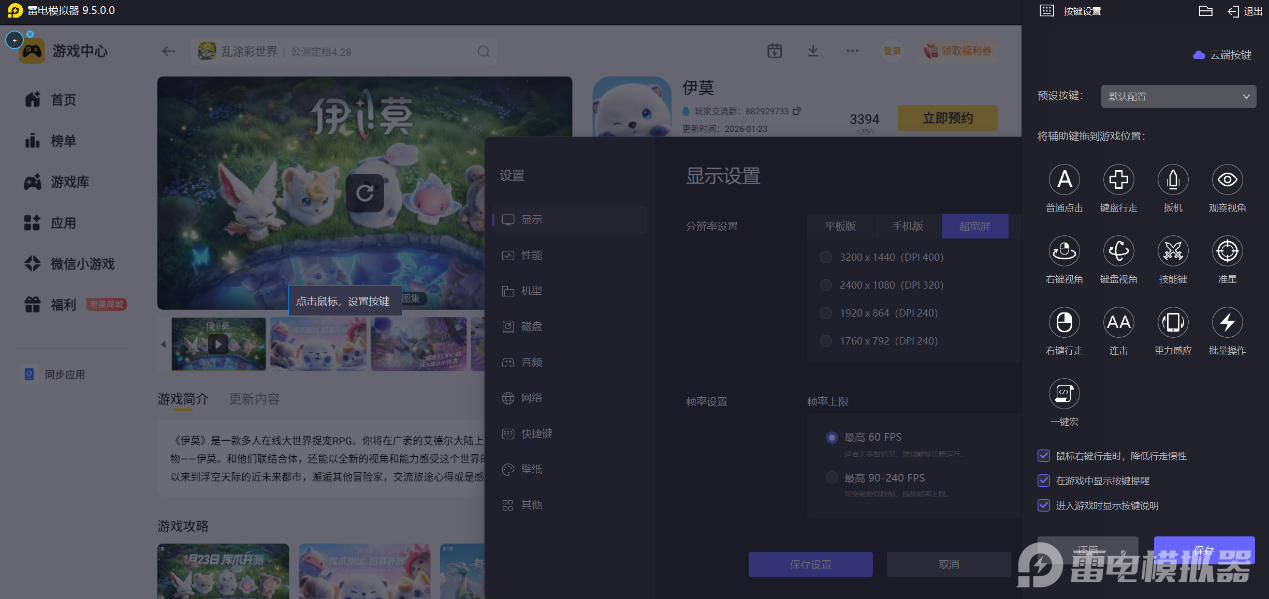
Task: Click the 取消 button in settings
Action: [948, 564]
